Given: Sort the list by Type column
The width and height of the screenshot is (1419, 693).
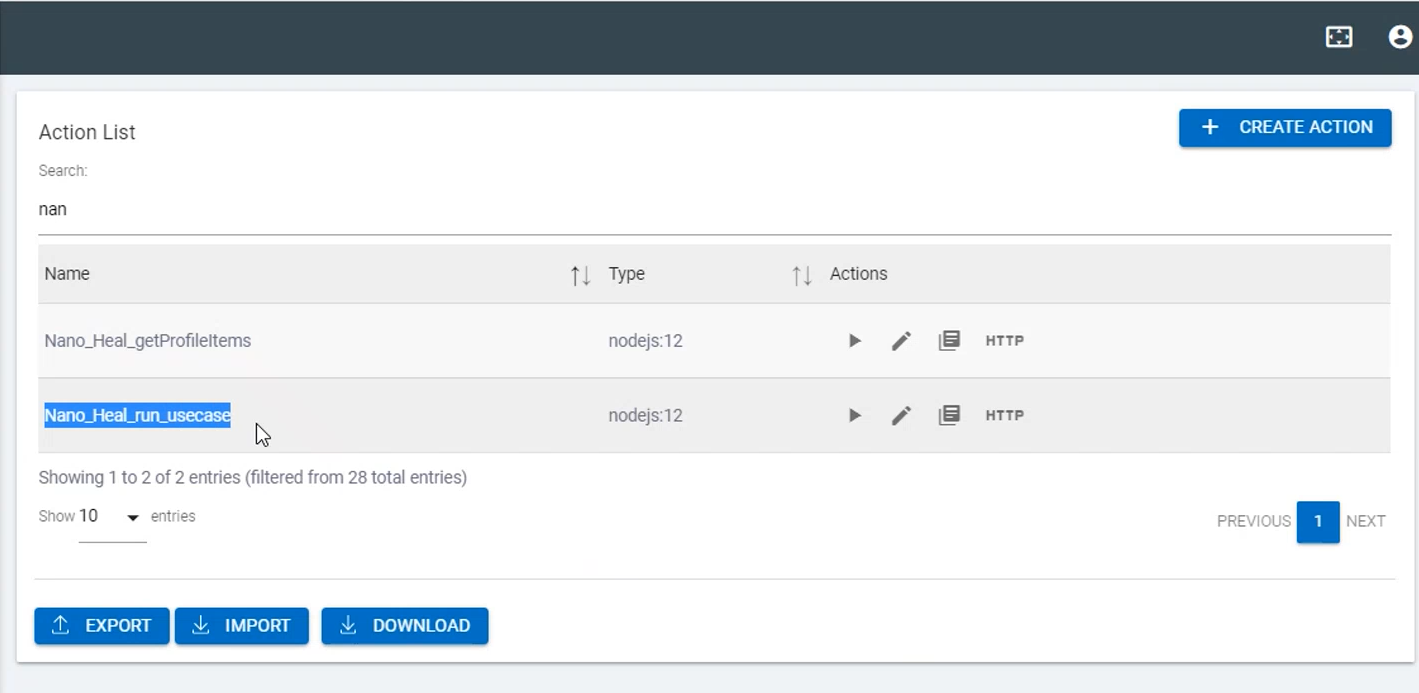Looking at the screenshot, I should (x=801, y=275).
